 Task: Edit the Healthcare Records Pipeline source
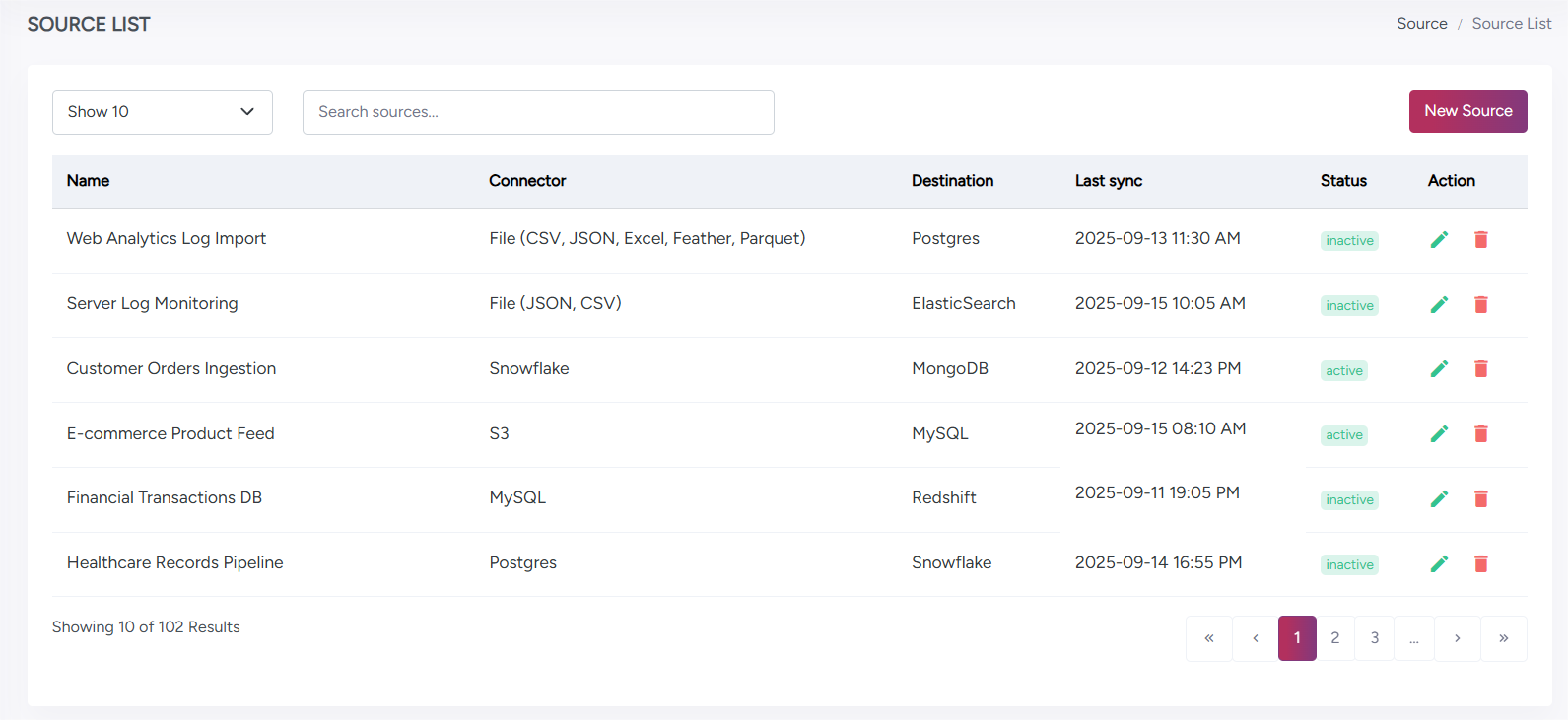point(1439,564)
